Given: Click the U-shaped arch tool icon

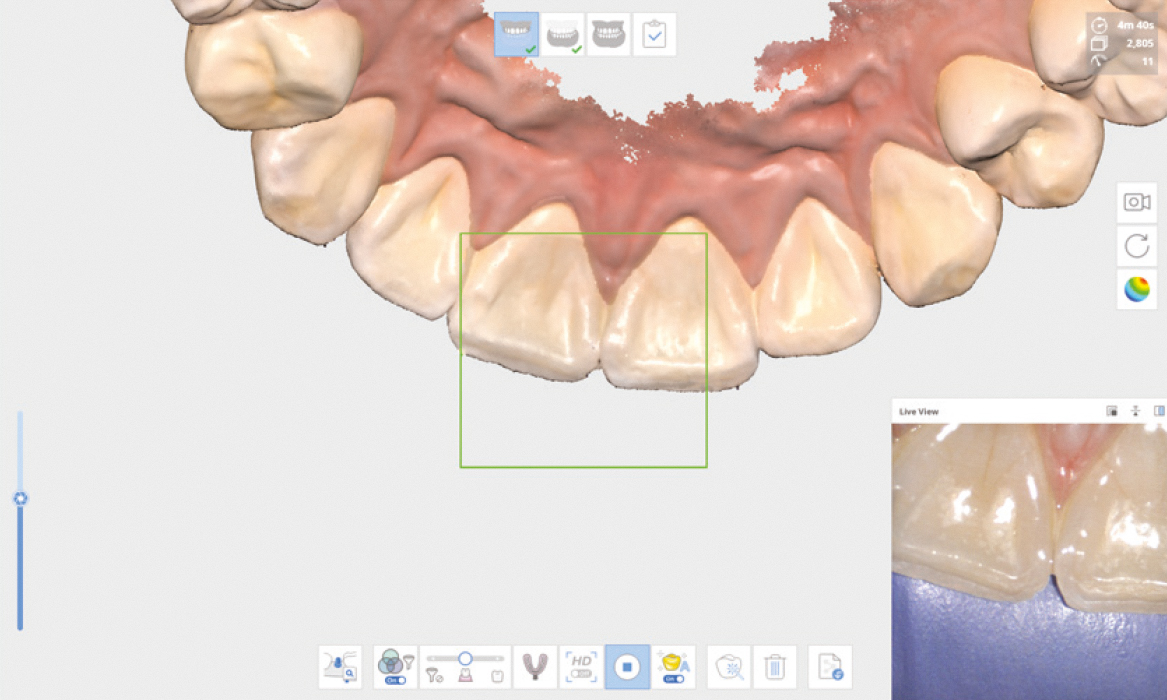Looking at the screenshot, I should (534, 667).
